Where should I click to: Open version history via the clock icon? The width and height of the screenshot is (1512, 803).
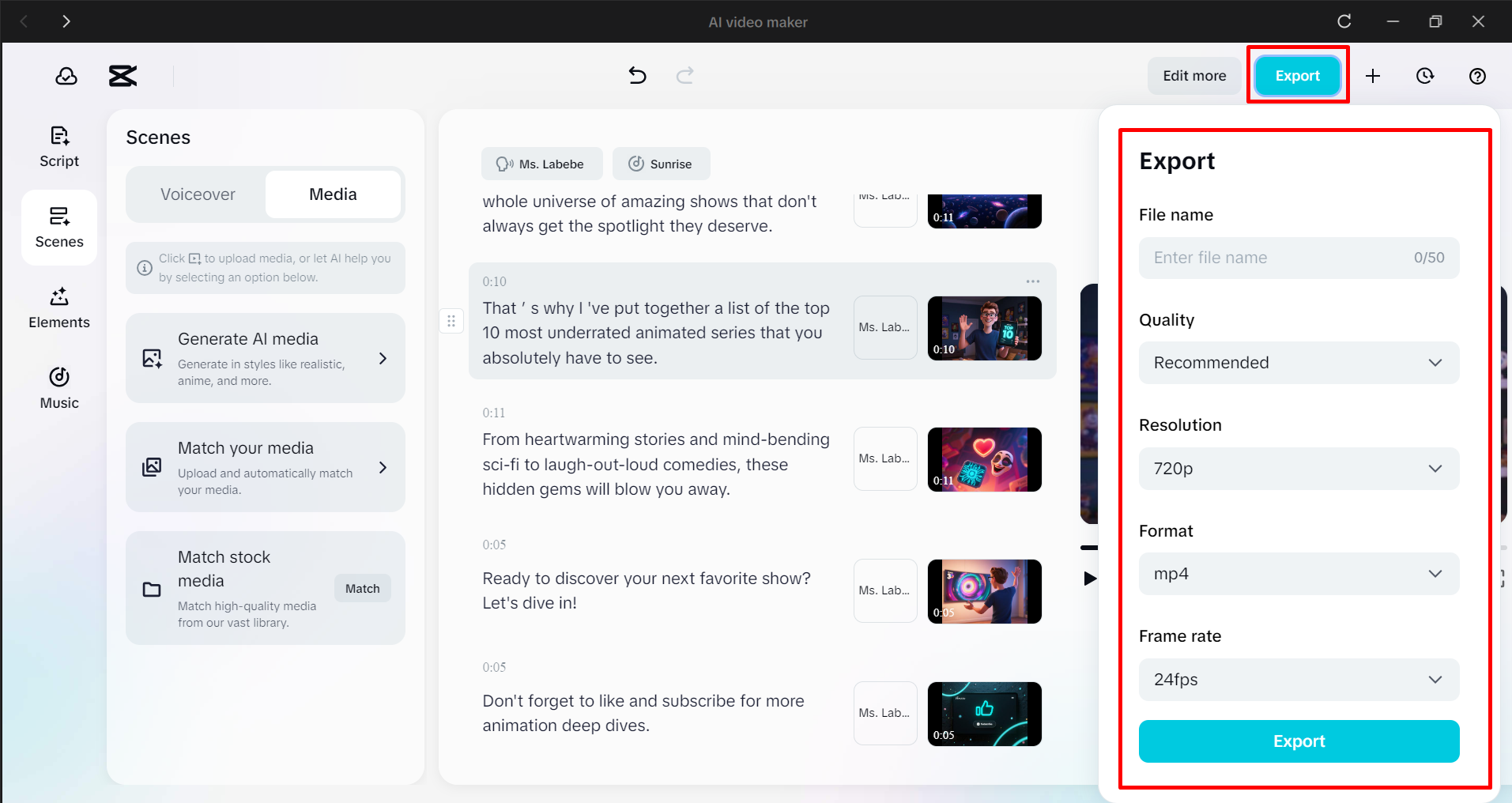[1425, 76]
